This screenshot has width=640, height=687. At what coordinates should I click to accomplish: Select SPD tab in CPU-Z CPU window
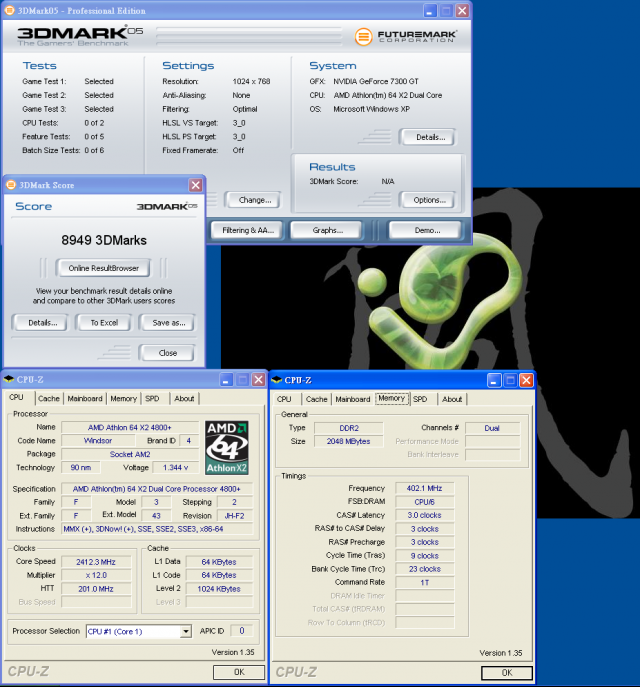[152, 398]
